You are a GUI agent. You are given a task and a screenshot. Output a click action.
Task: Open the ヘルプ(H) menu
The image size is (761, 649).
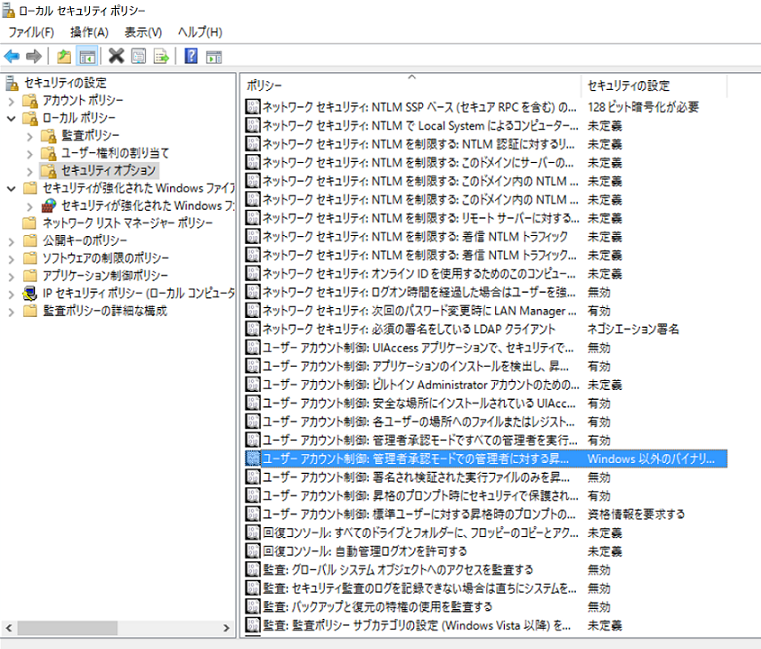(200, 32)
